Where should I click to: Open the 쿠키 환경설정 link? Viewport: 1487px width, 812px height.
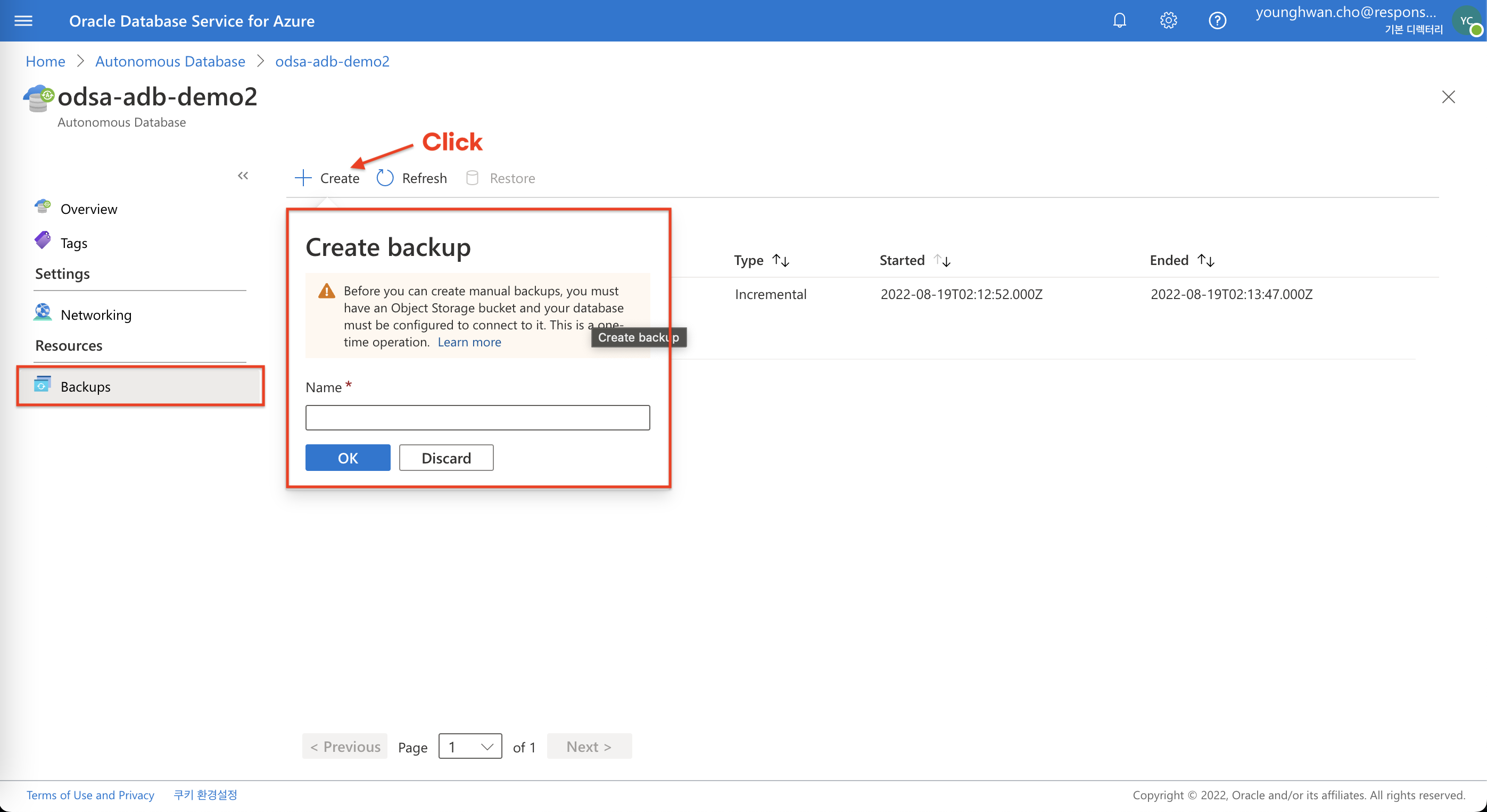tap(205, 794)
